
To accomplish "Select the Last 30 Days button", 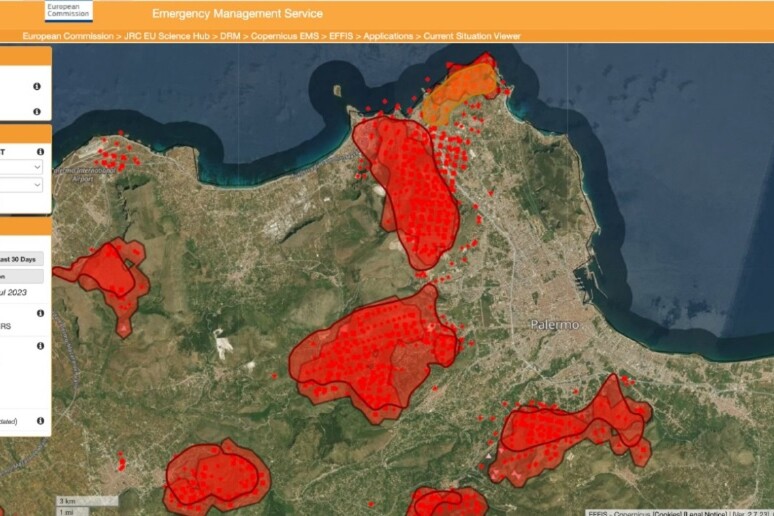I will [x=20, y=258].
